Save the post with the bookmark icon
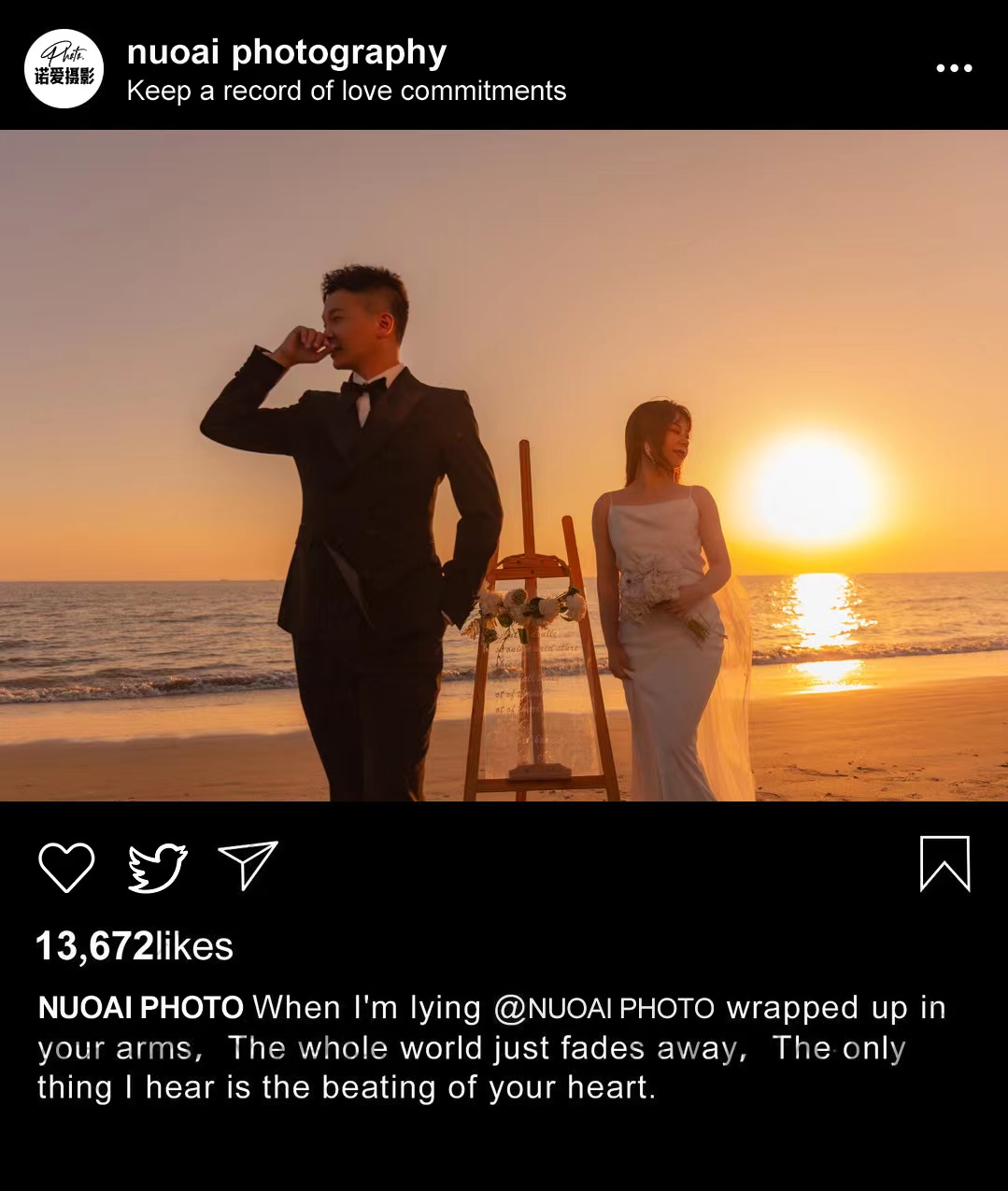This screenshot has height=1191, width=1008. click(x=944, y=863)
